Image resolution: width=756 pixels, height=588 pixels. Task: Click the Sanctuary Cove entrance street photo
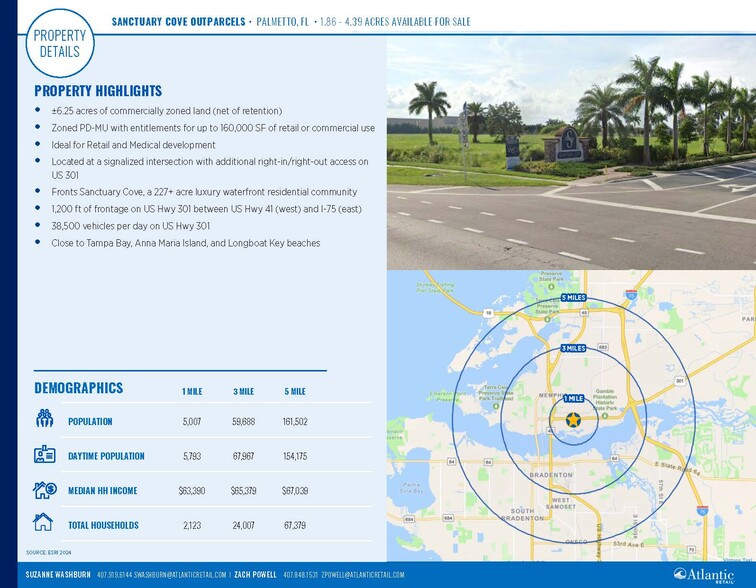570,150
